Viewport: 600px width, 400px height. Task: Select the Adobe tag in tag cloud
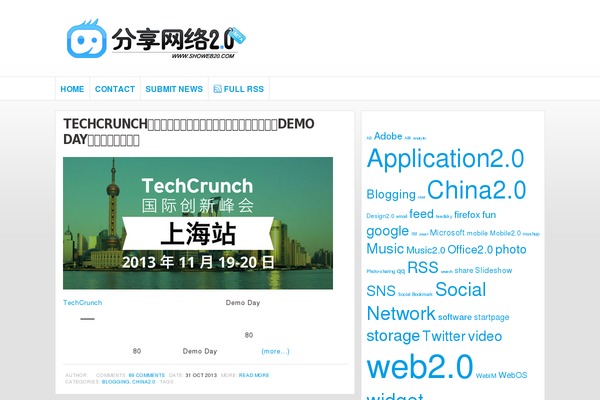[x=388, y=136]
